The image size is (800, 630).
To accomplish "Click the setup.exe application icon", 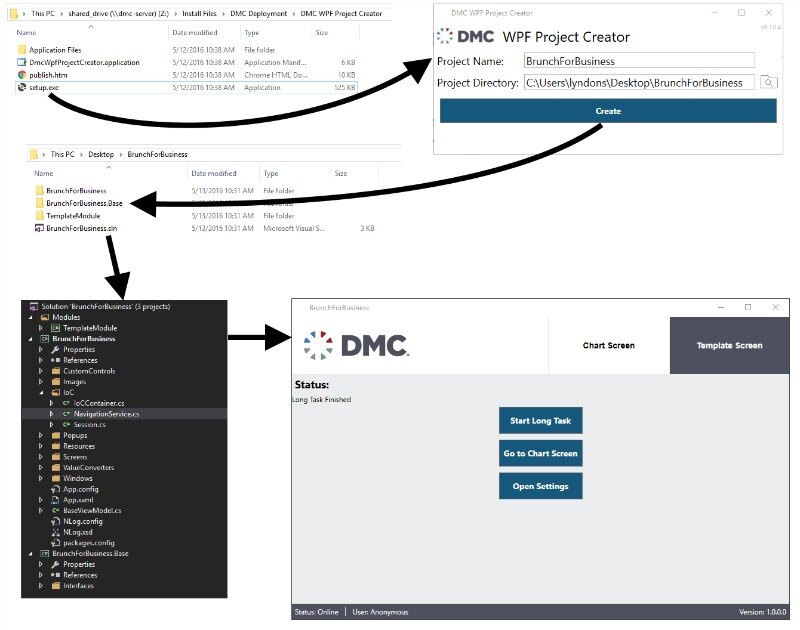I will (x=22, y=87).
